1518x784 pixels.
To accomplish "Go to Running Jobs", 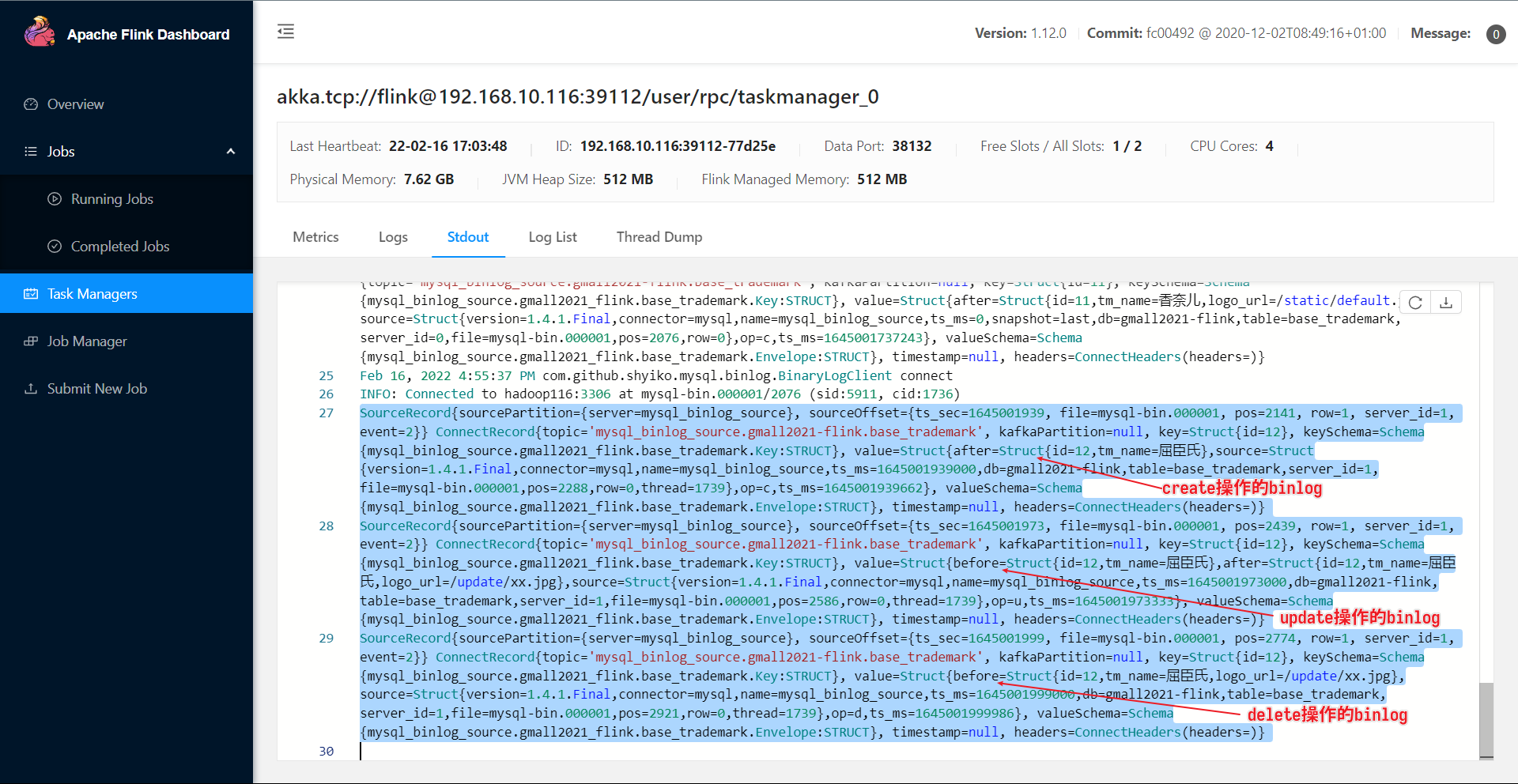I will pos(126,199).
